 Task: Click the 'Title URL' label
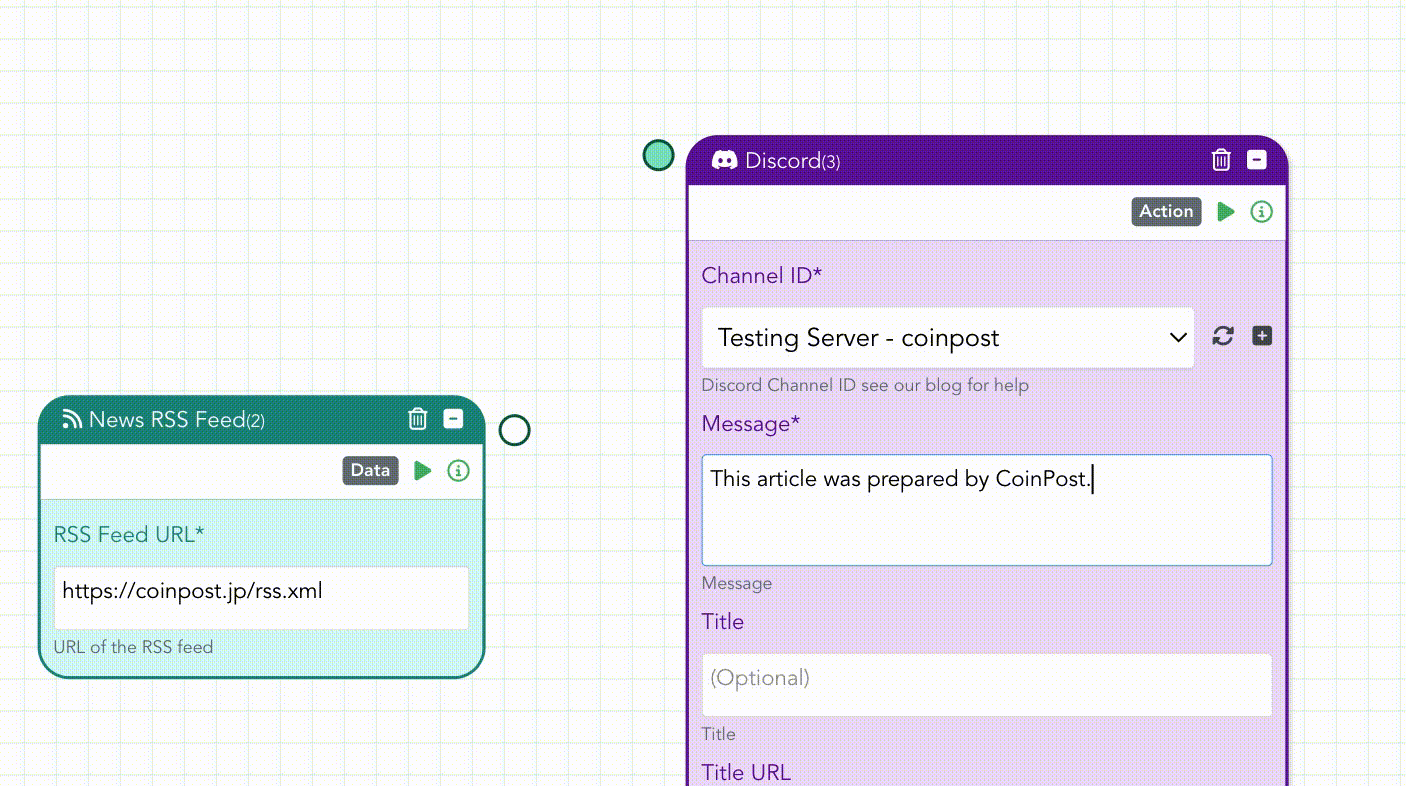(746, 773)
